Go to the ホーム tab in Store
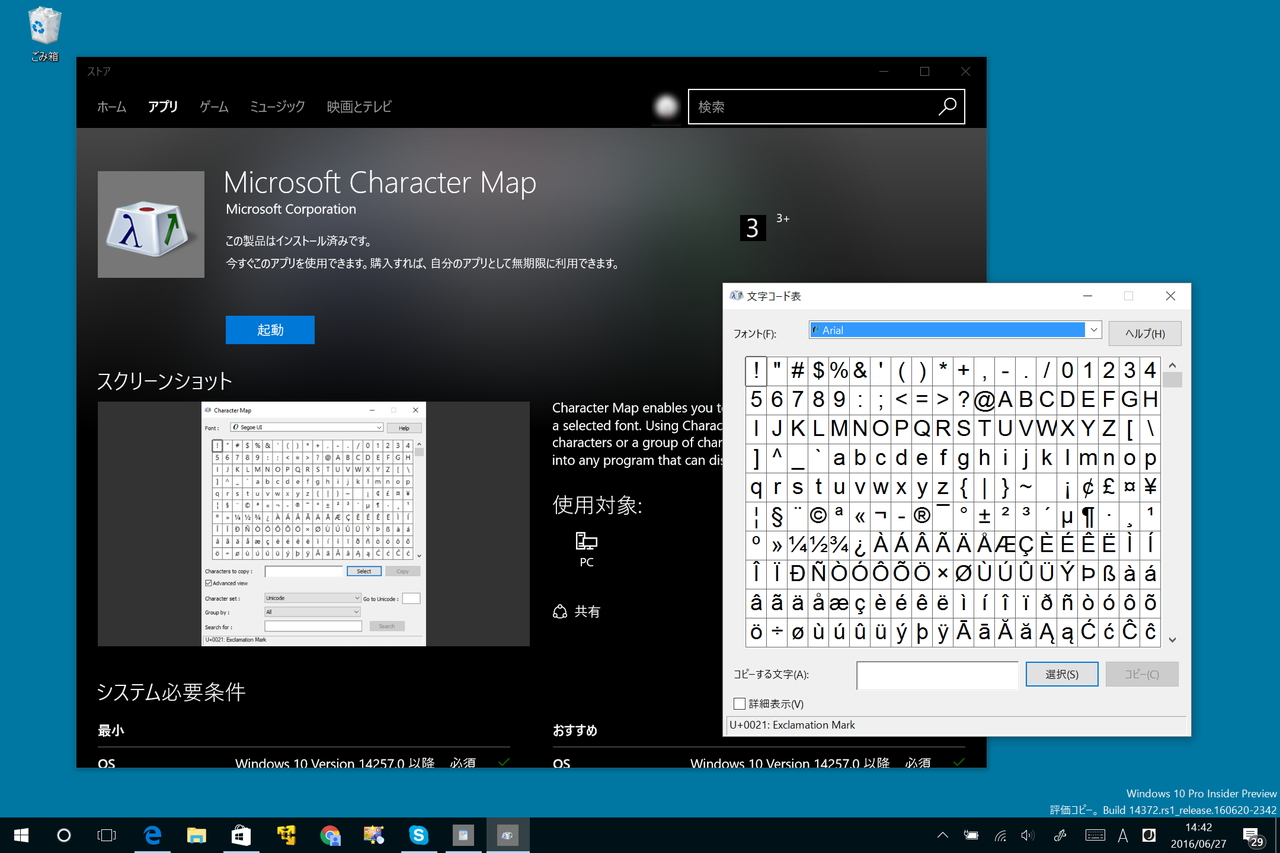The height and width of the screenshot is (853, 1280). (x=112, y=107)
